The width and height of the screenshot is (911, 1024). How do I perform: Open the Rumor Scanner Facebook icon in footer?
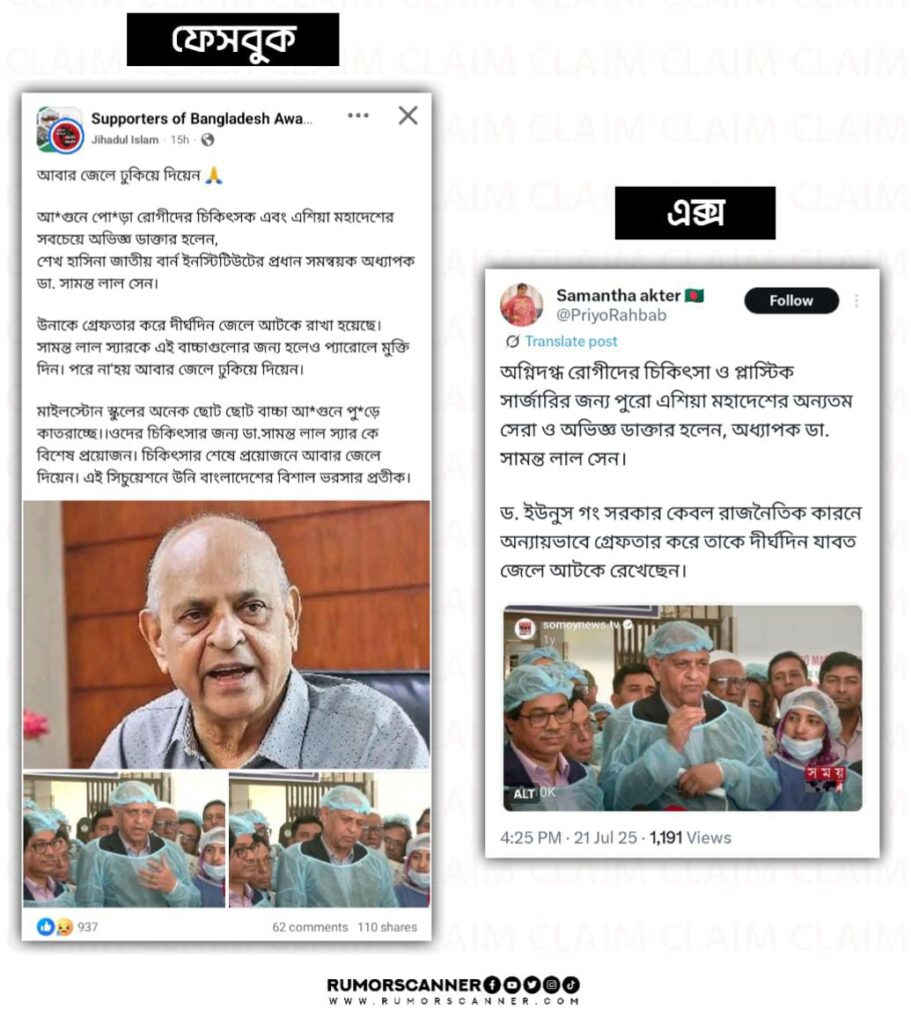click(492, 984)
